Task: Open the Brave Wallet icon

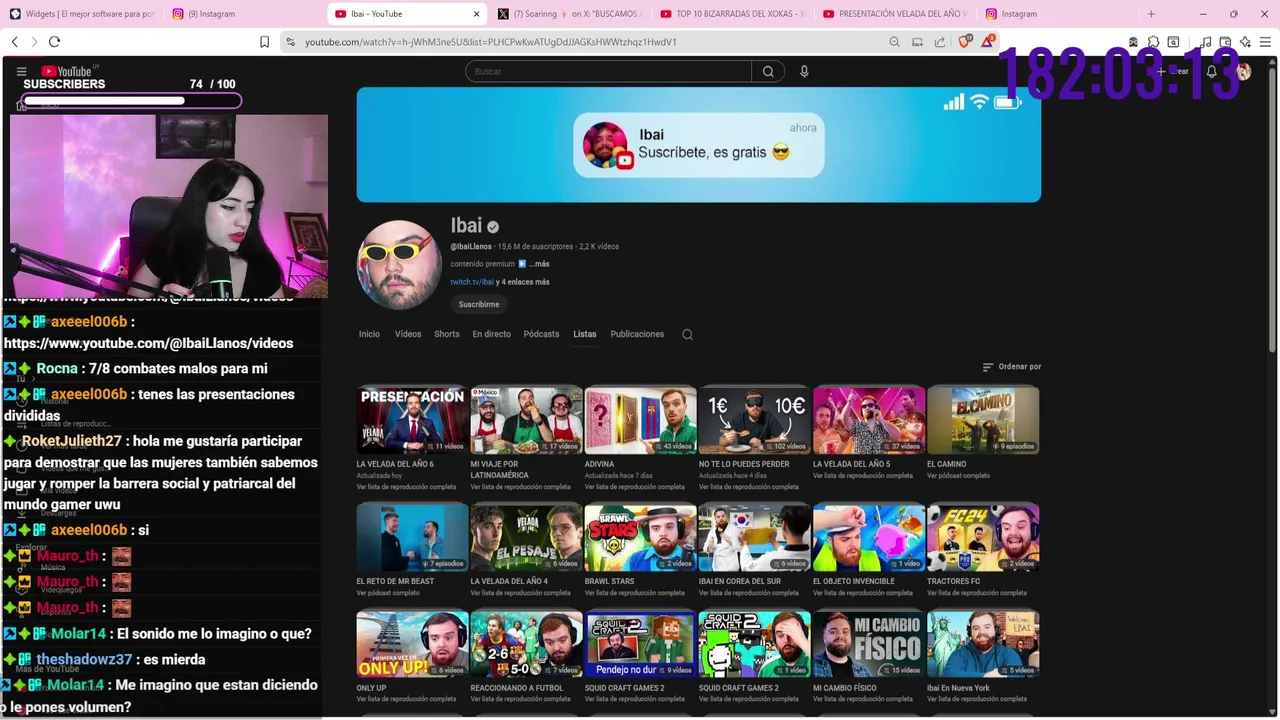Action: 1225,42
